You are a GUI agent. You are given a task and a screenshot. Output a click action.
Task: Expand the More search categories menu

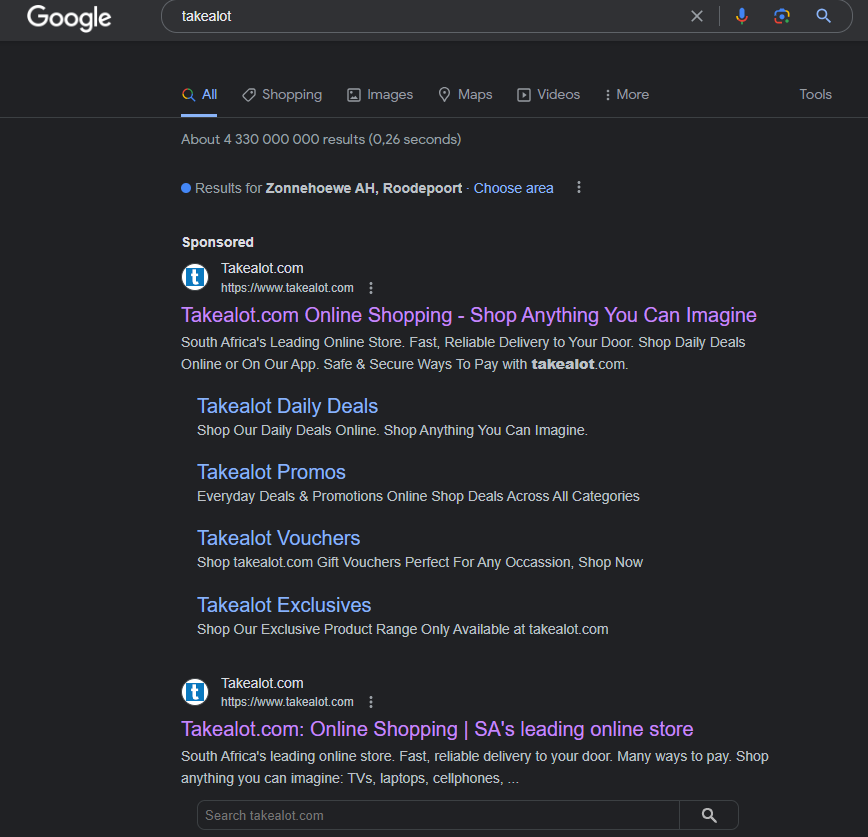tap(627, 95)
